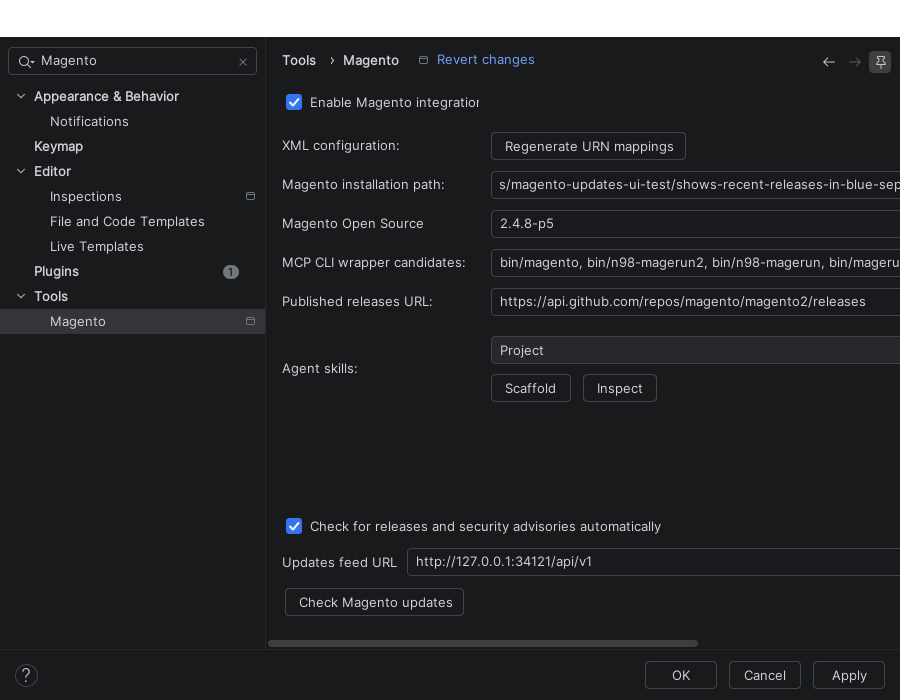Viewport: 900px width, 700px height.
Task: Select Inspections under Editor
Action: coord(86,196)
